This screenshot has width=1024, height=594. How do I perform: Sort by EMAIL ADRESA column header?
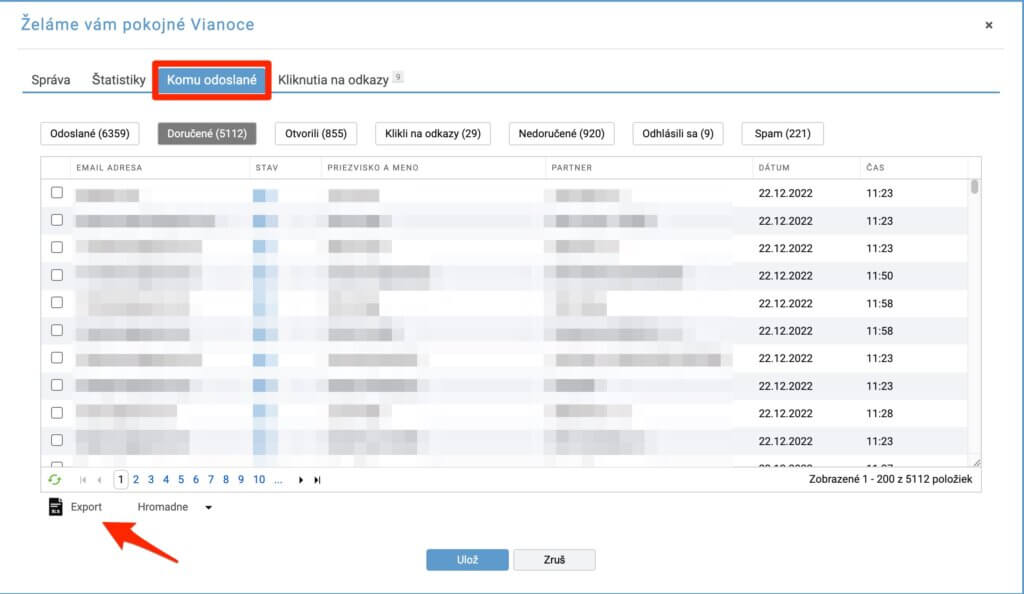point(109,168)
